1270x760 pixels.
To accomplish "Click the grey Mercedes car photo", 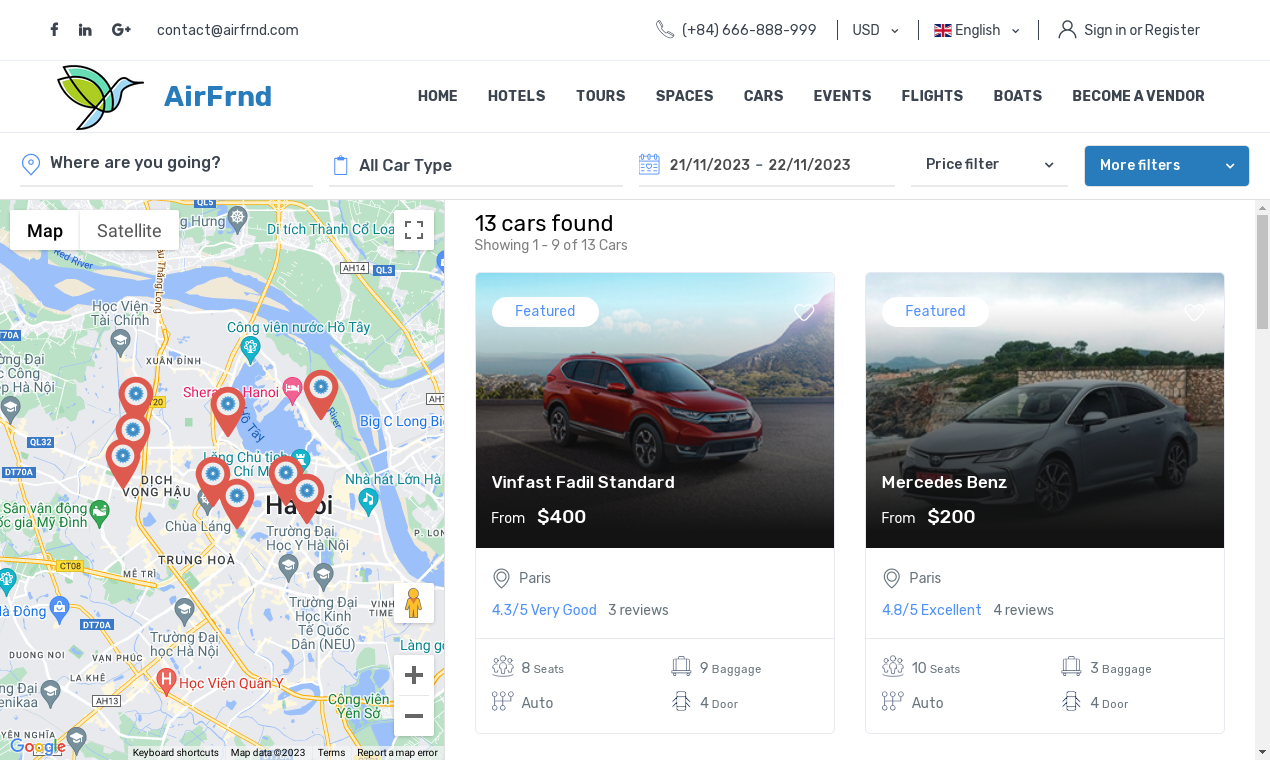I will point(1045,410).
